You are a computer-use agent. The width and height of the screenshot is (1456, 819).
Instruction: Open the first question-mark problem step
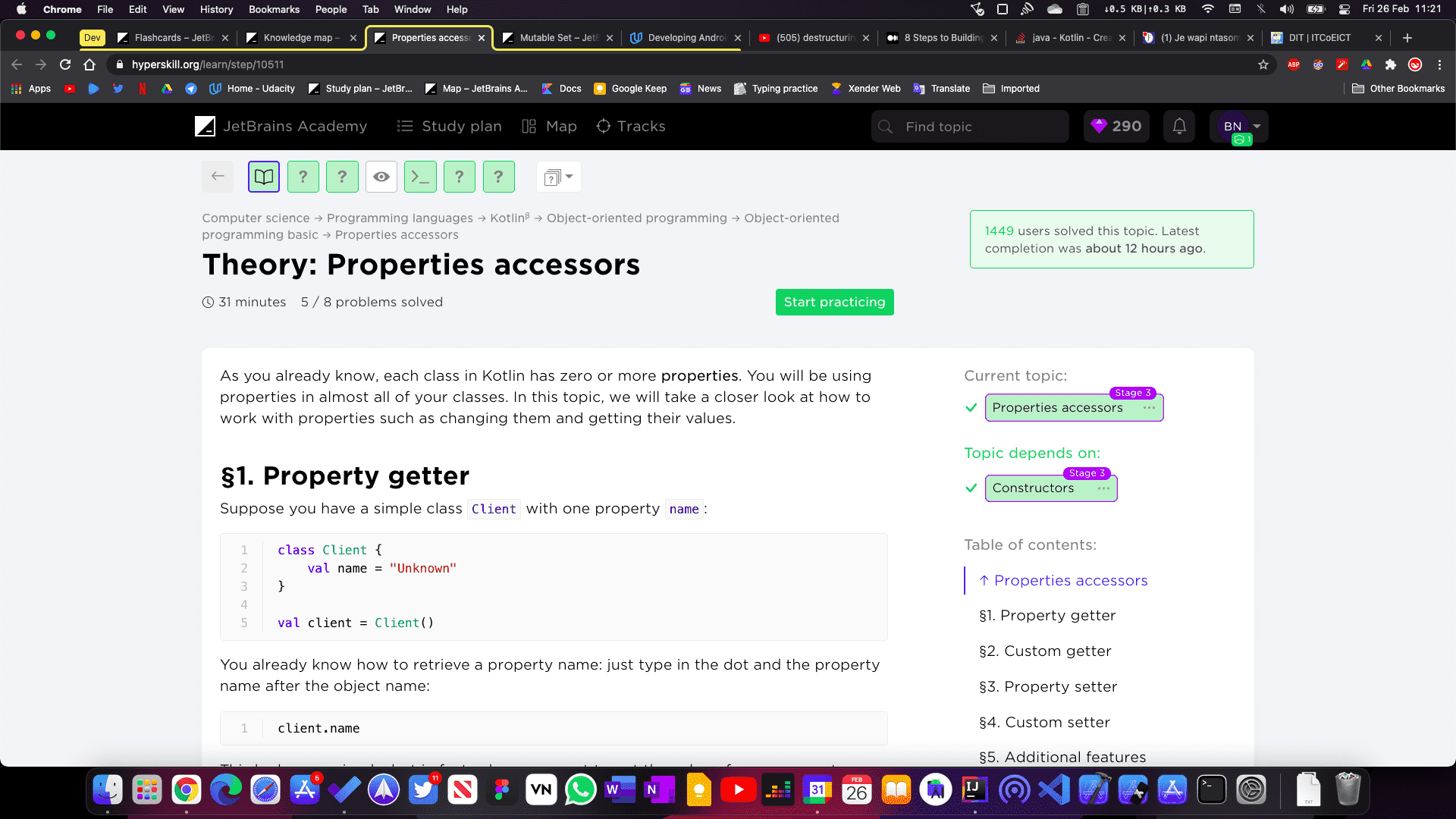[x=303, y=177]
